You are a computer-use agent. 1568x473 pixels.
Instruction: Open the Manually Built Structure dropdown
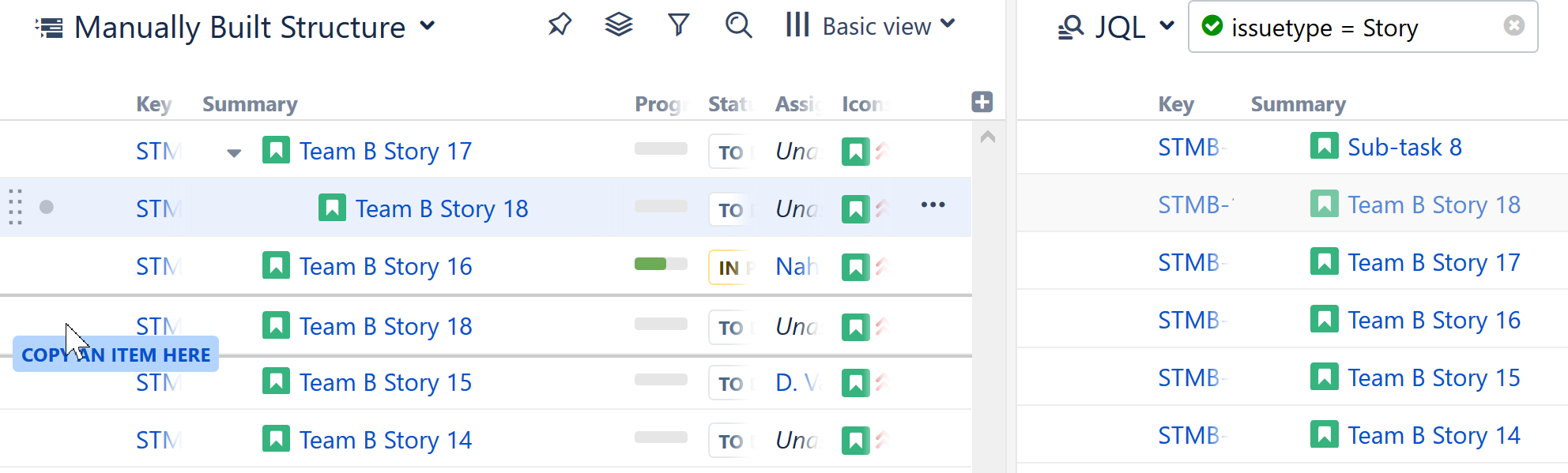[x=427, y=26]
